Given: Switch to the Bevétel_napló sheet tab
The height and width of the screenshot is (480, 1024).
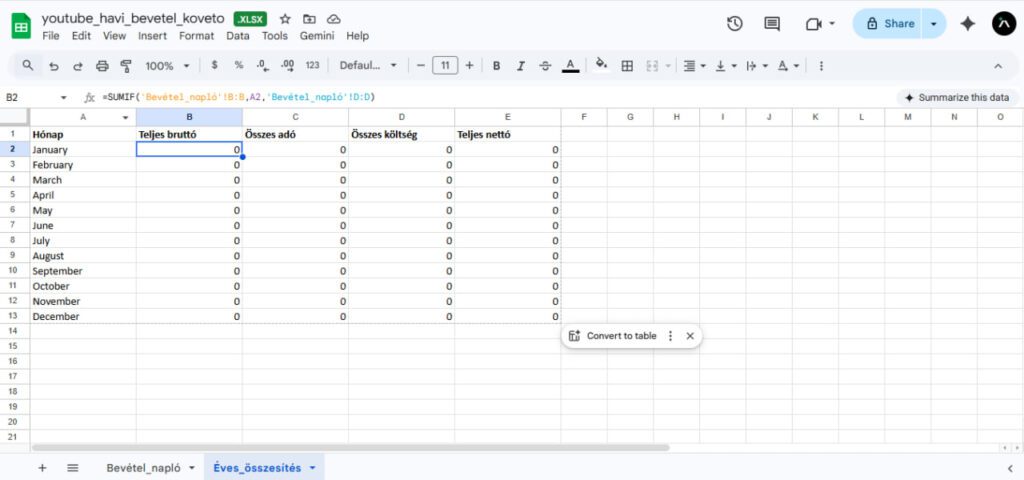Looking at the screenshot, I should pyautogui.click(x=143, y=468).
